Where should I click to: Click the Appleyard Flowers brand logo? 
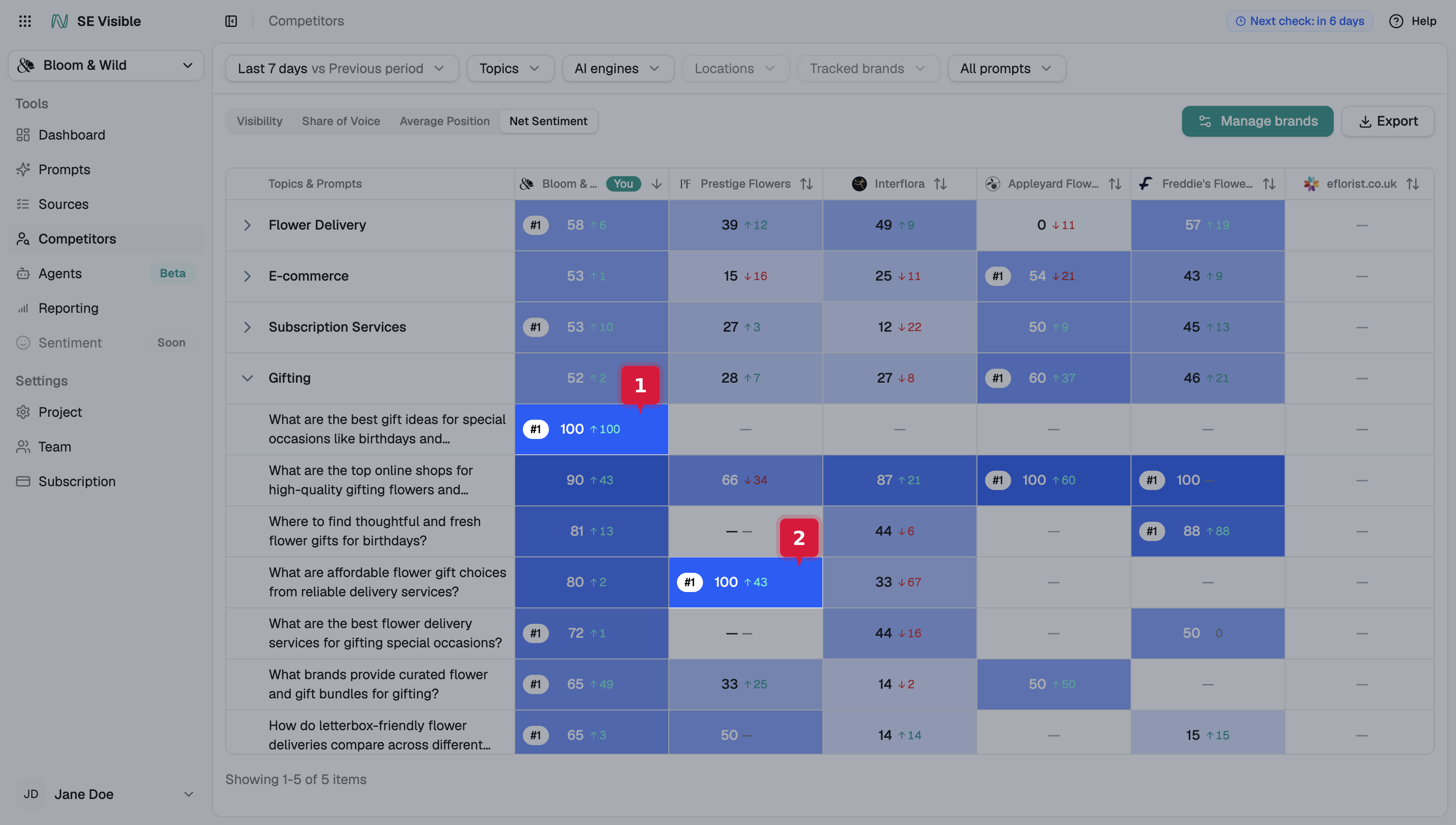click(x=993, y=183)
